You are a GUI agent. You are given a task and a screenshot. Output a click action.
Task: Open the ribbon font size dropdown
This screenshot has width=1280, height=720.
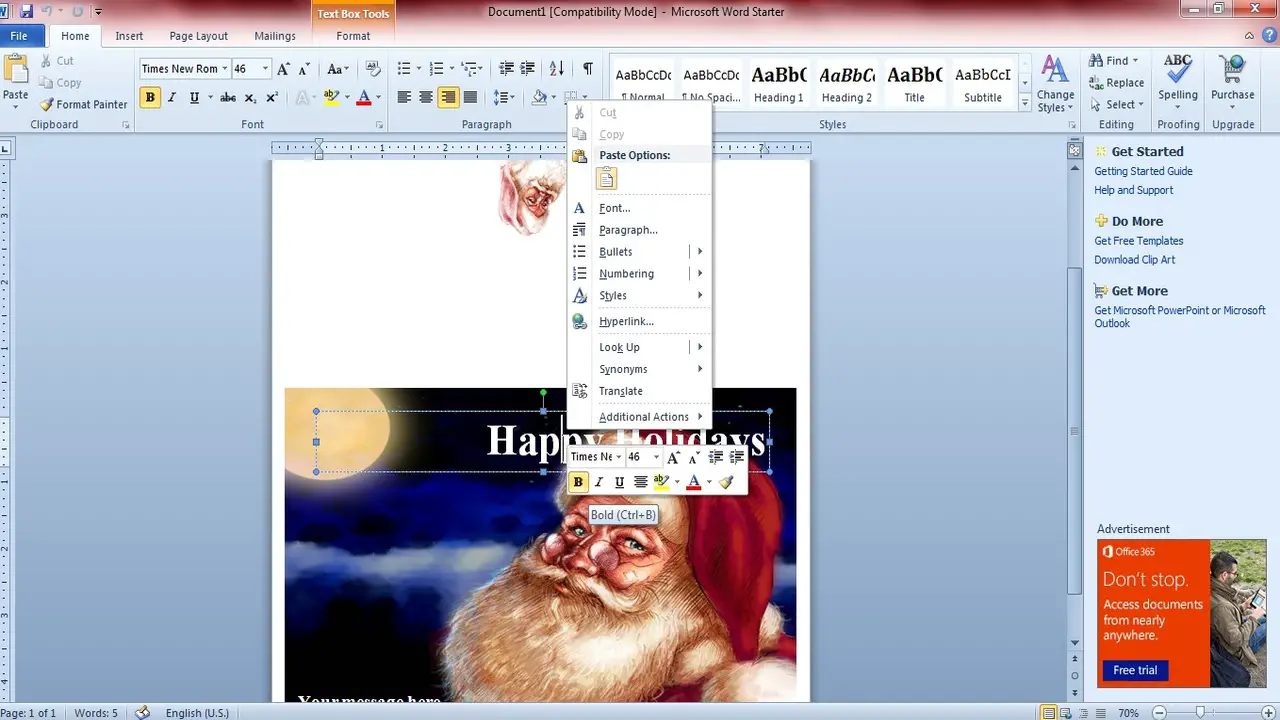265,69
